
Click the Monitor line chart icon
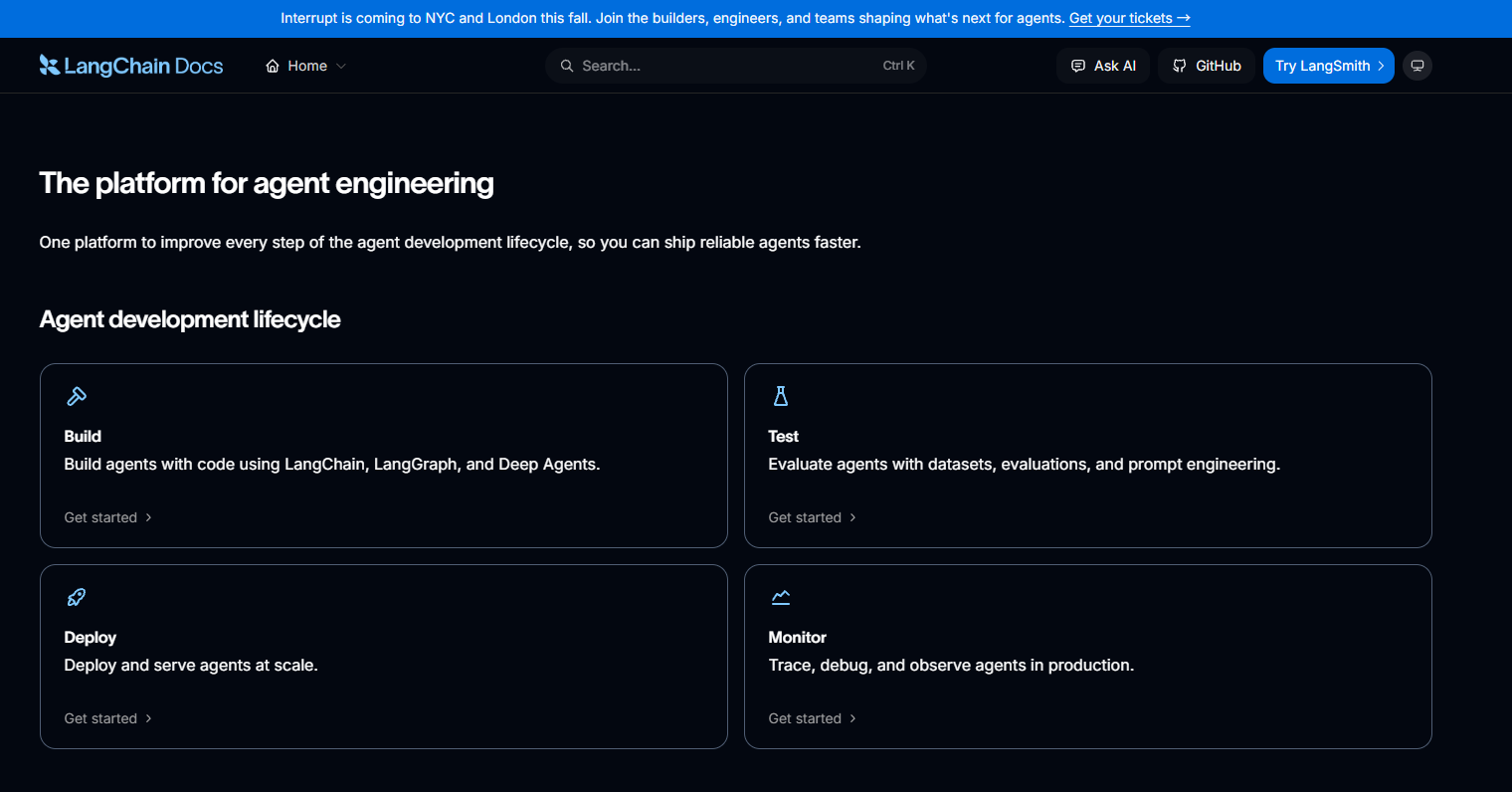click(781, 597)
